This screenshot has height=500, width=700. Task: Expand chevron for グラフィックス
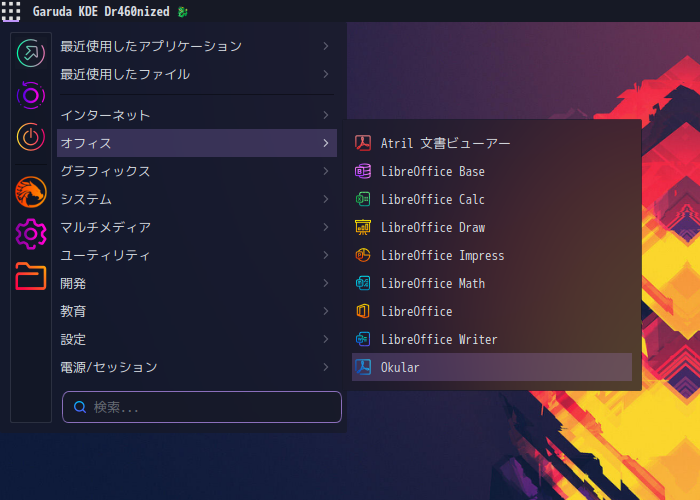tap(326, 171)
